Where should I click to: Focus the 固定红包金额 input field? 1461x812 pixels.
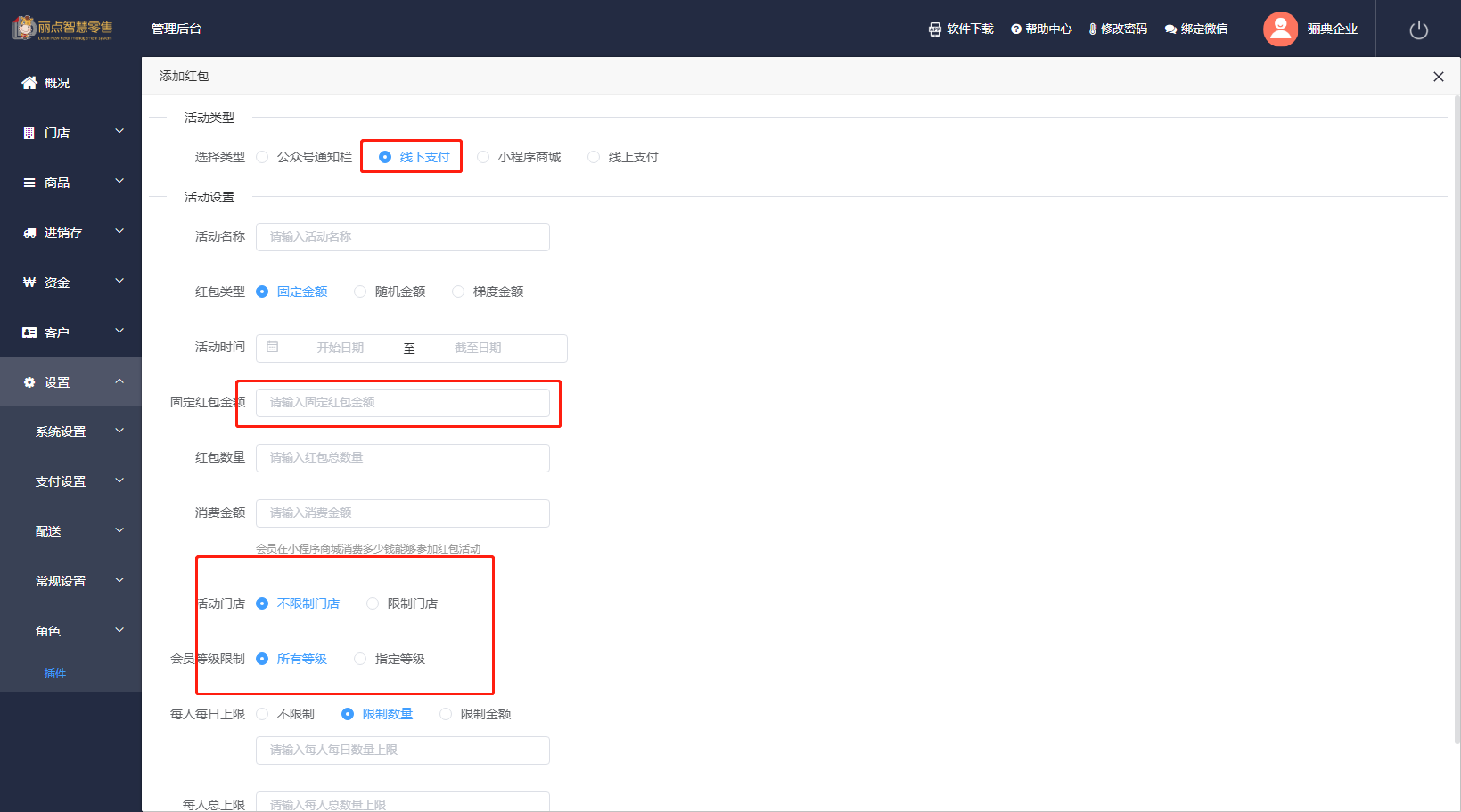(403, 403)
